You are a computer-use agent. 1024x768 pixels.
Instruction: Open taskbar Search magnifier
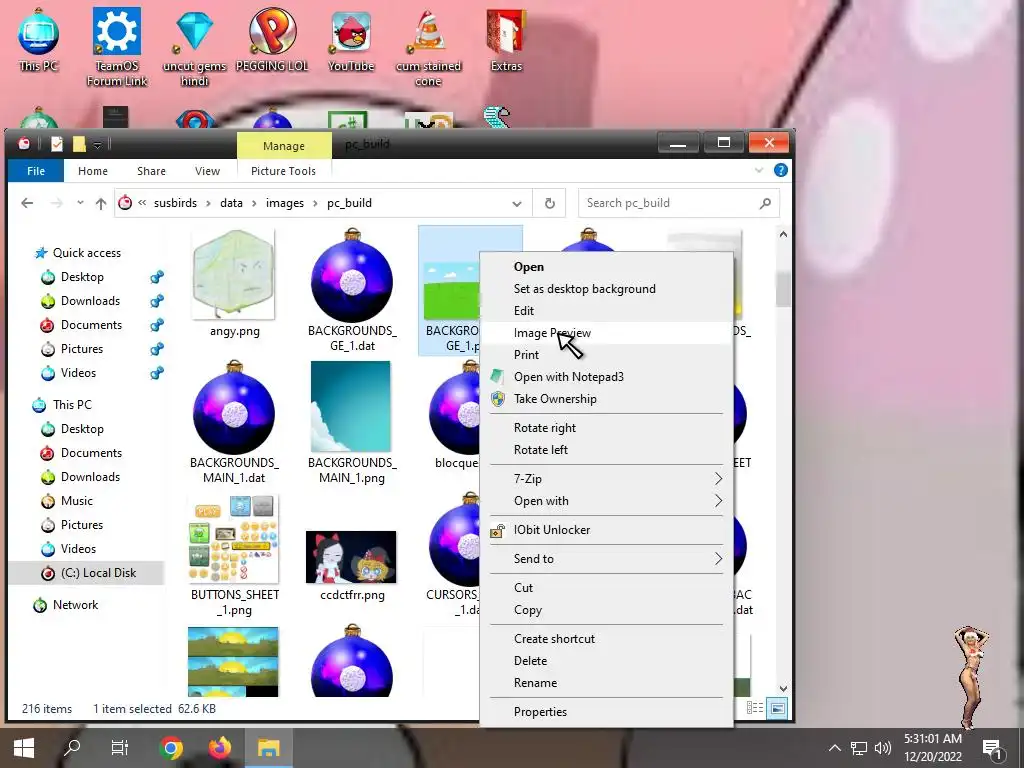(x=72, y=748)
